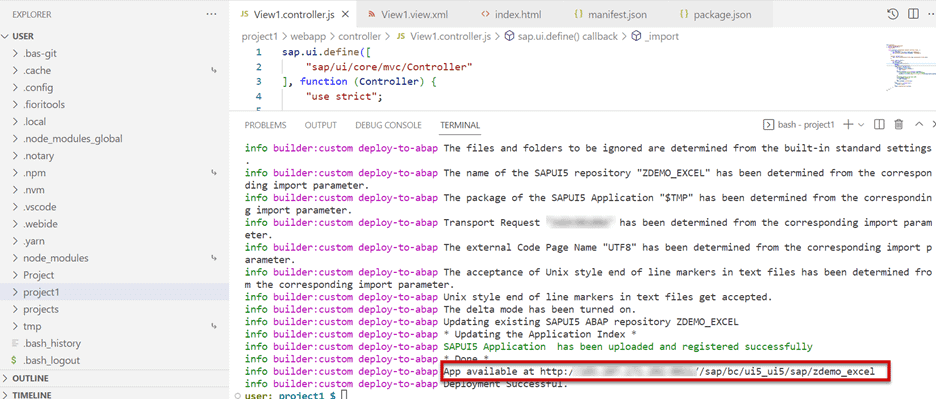Click the "use strict" code line
Viewport: 936px width, 399px height.
coord(343,96)
